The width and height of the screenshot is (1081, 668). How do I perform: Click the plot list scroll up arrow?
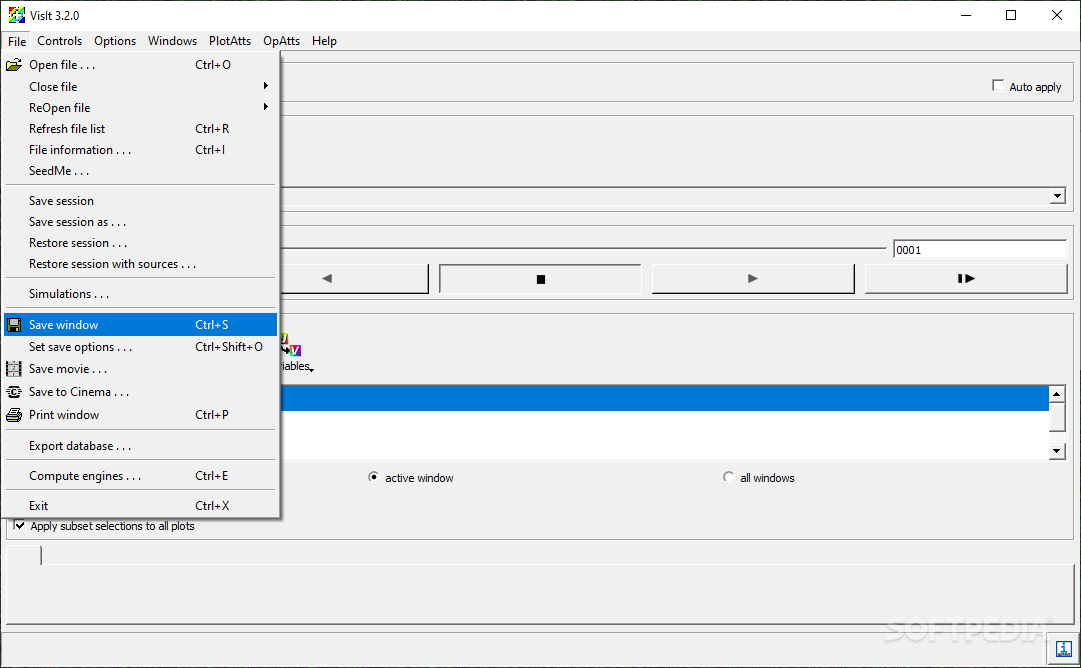tap(1057, 394)
